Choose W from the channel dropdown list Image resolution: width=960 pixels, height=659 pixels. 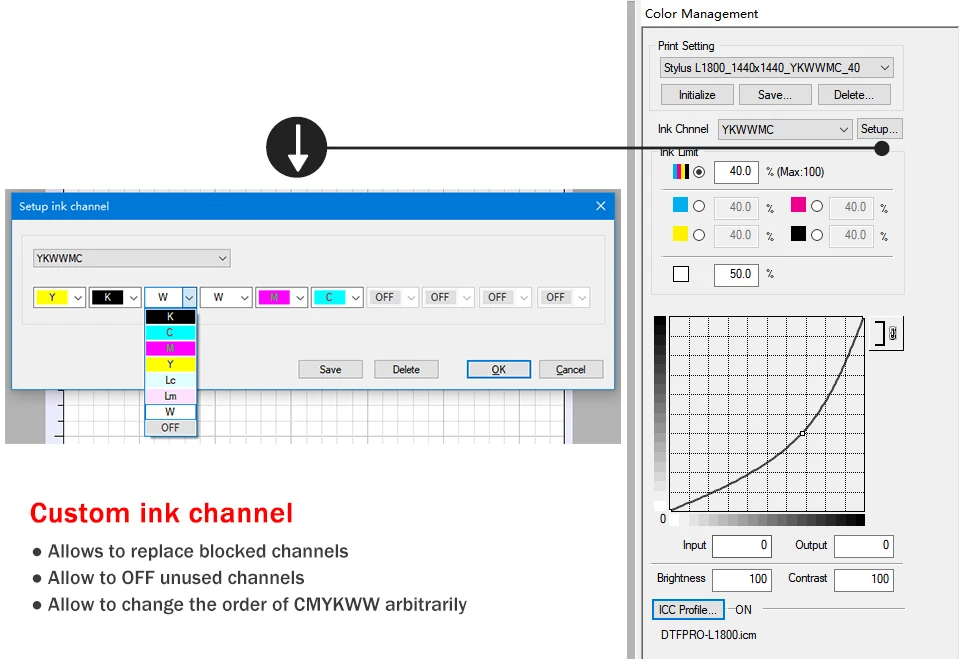click(x=170, y=412)
